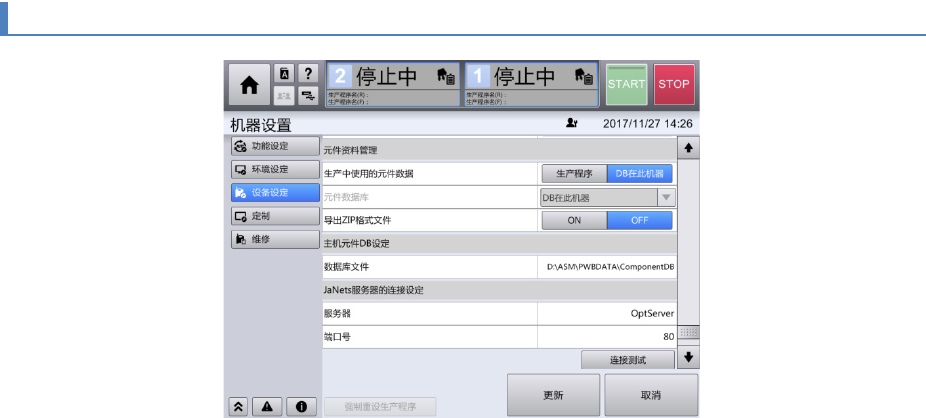Click 服务器 row label
Screen dimensions: 926x418
[x=337, y=314]
